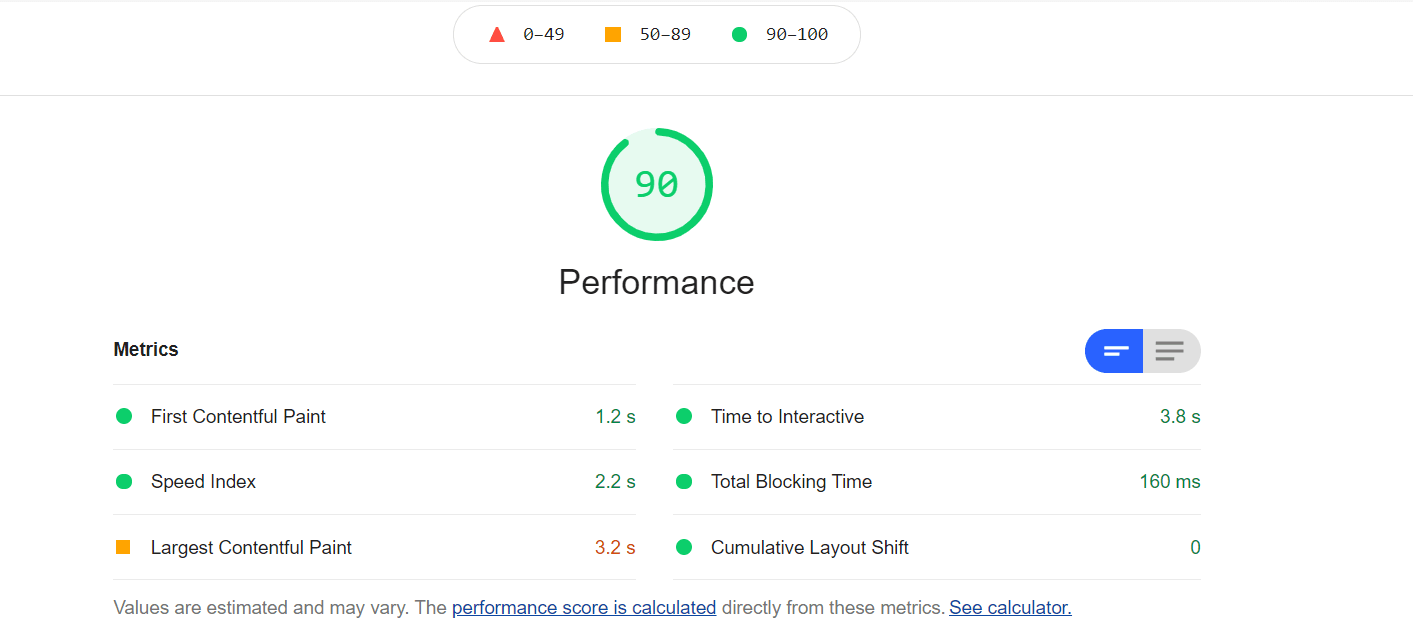Click the green dot beside Speed Index
Screen dimensions: 1413x642
pos(124,481)
